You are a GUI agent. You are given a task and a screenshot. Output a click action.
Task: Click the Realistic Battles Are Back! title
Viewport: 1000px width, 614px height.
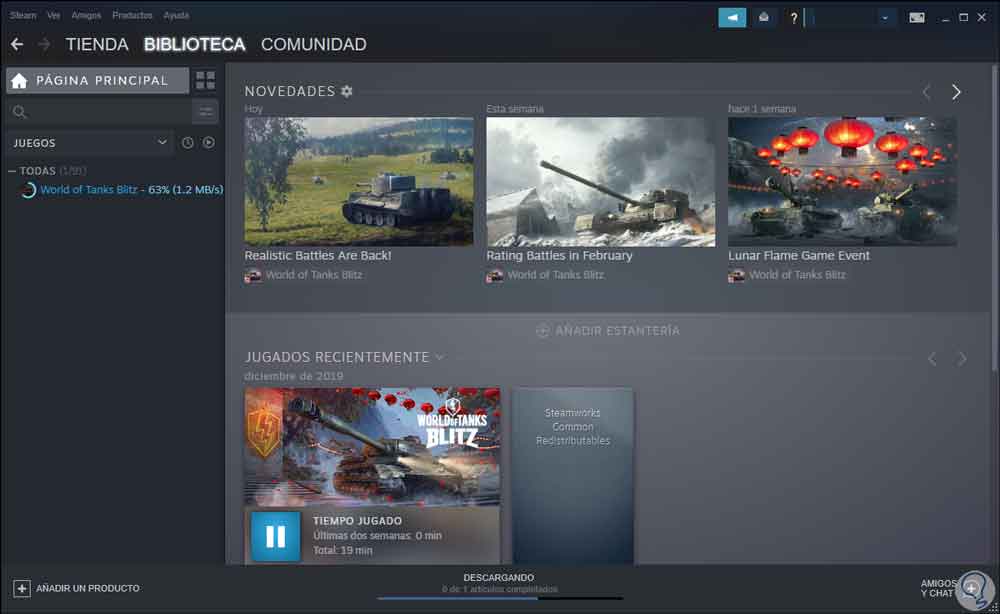[318, 256]
